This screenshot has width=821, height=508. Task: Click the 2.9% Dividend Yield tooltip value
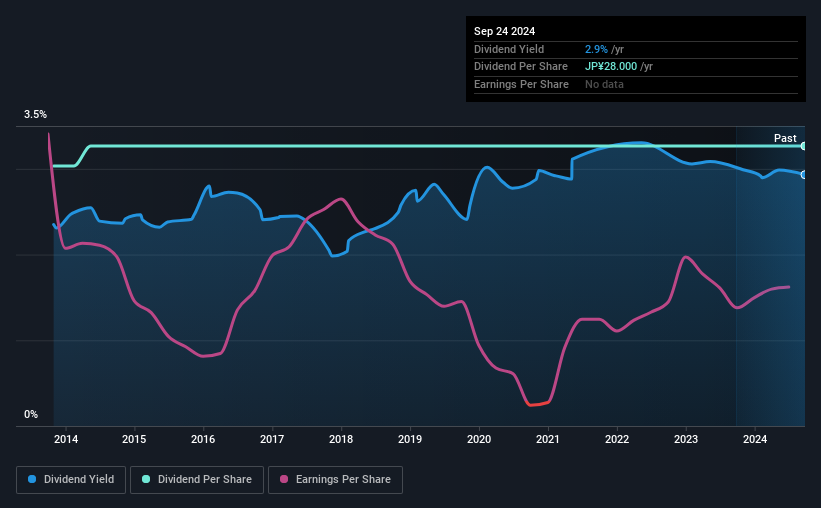(x=596, y=49)
